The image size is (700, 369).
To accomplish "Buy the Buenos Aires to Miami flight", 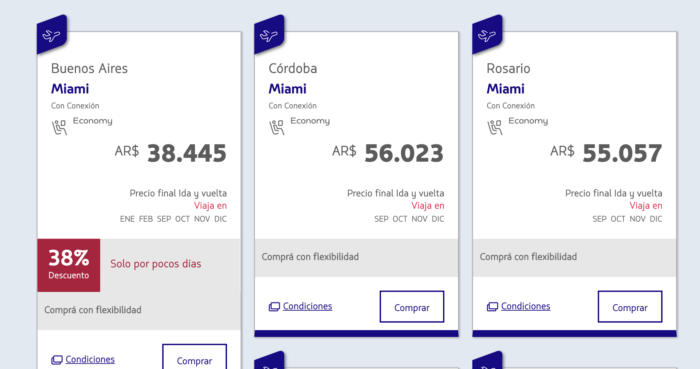I will 194,357.
